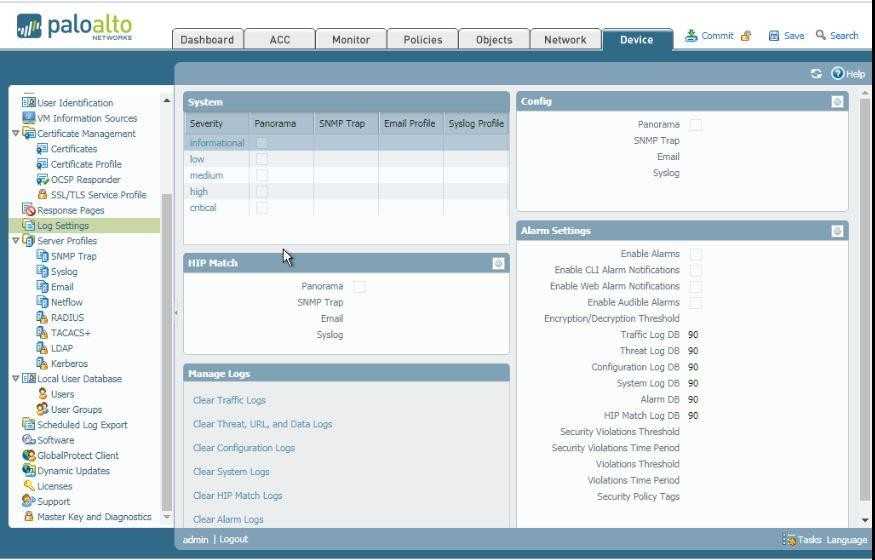Image resolution: width=875 pixels, height=560 pixels.
Task: Click the Clear Traffic Logs link
Action: [x=229, y=400]
